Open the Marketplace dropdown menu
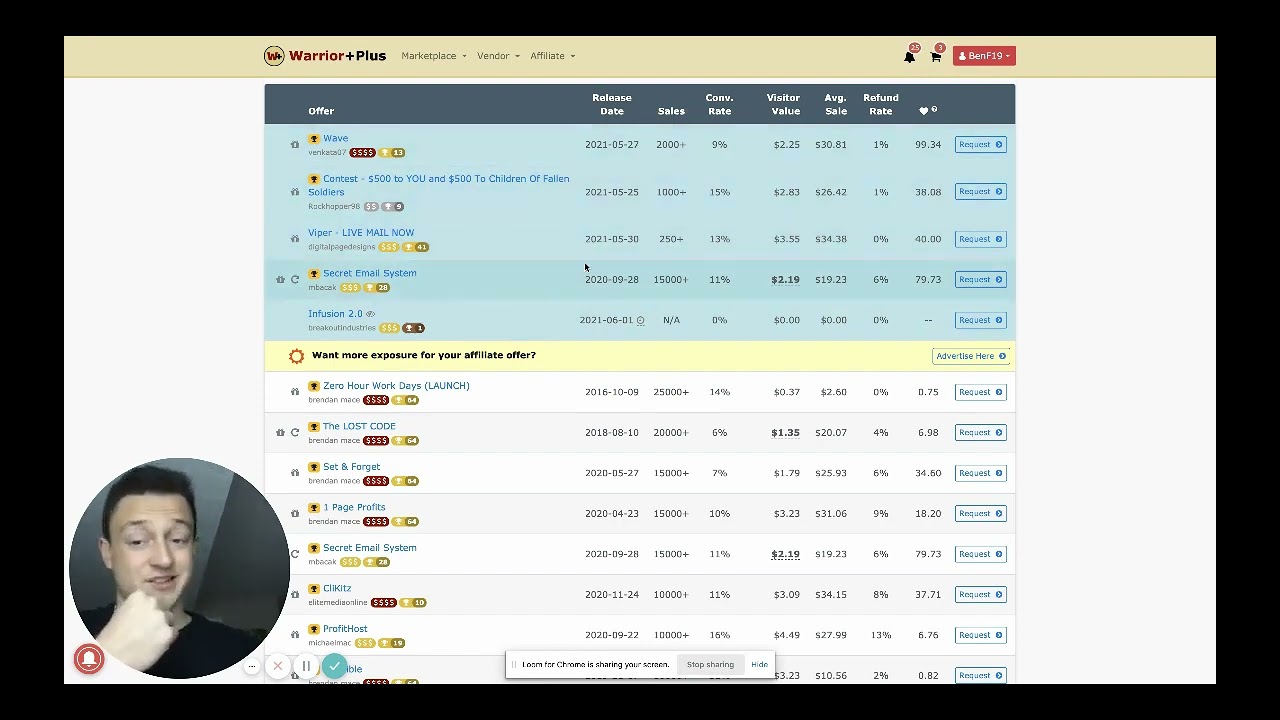This screenshot has width=1280, height=720. (433, 56)
